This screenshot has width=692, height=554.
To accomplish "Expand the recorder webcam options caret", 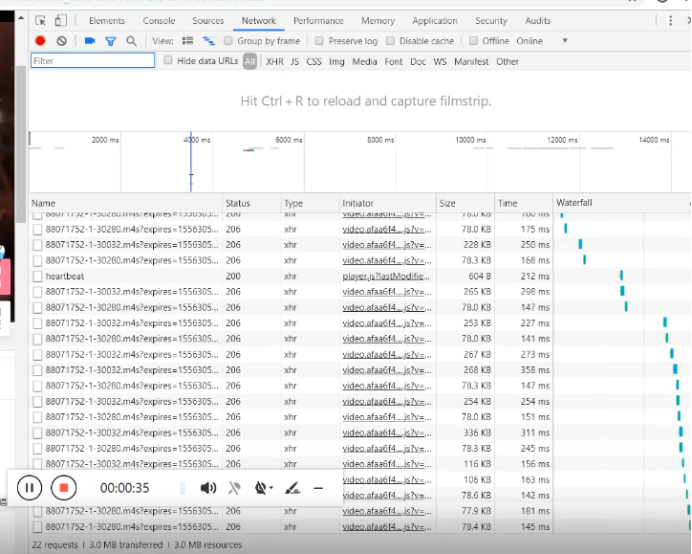I will (271, 488).
